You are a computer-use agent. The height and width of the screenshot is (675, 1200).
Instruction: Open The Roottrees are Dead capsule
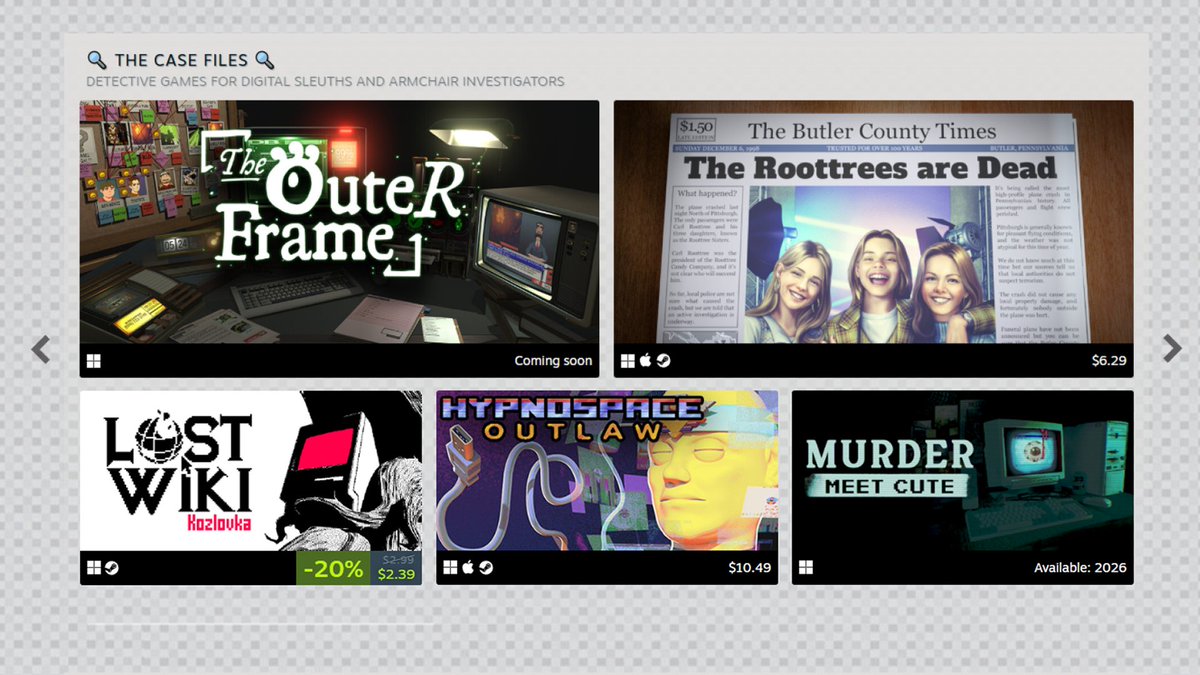(x=873, y=238)
